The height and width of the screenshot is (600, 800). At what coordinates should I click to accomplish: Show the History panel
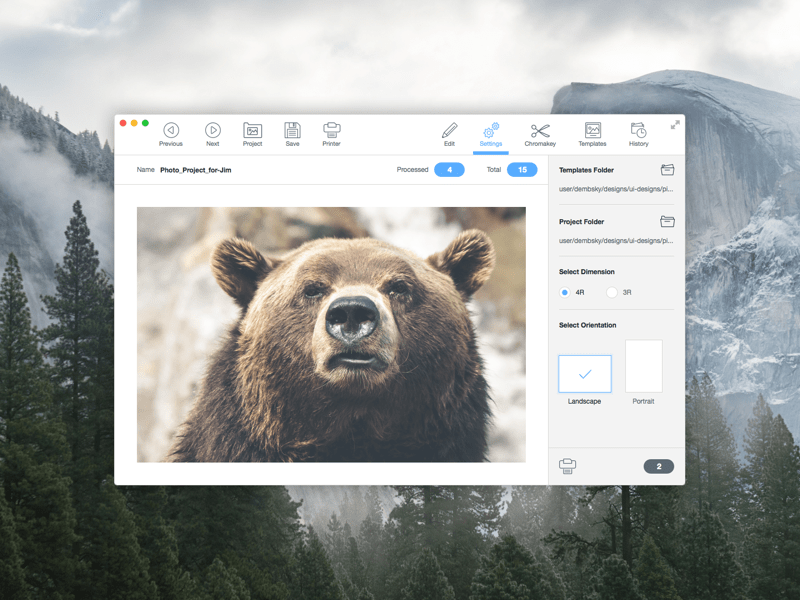click(638, 131)
